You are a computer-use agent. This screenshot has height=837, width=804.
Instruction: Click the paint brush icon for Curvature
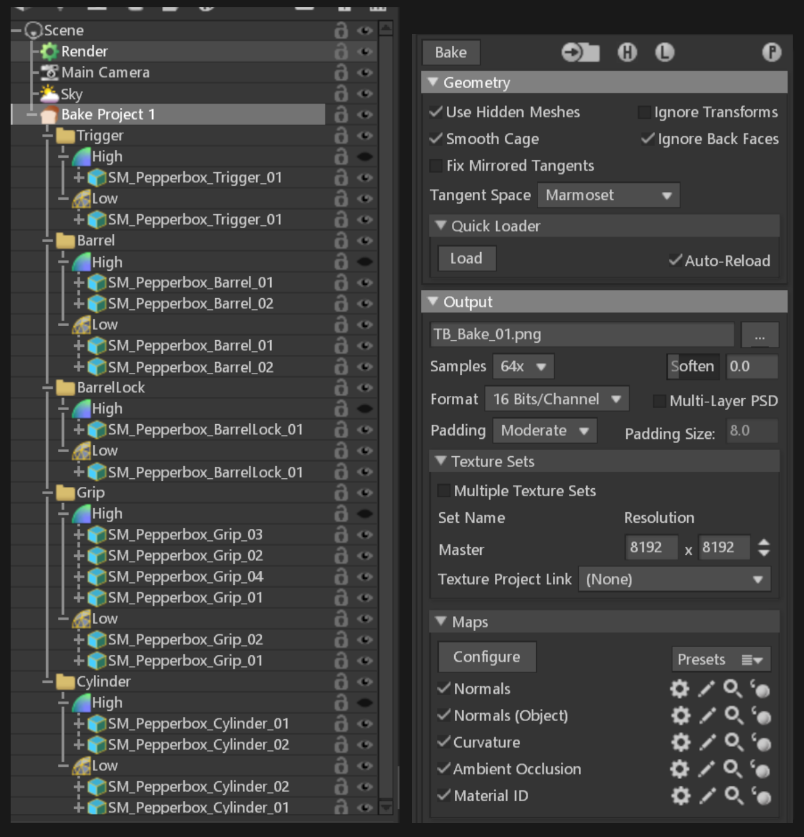[x=706, y=742]
